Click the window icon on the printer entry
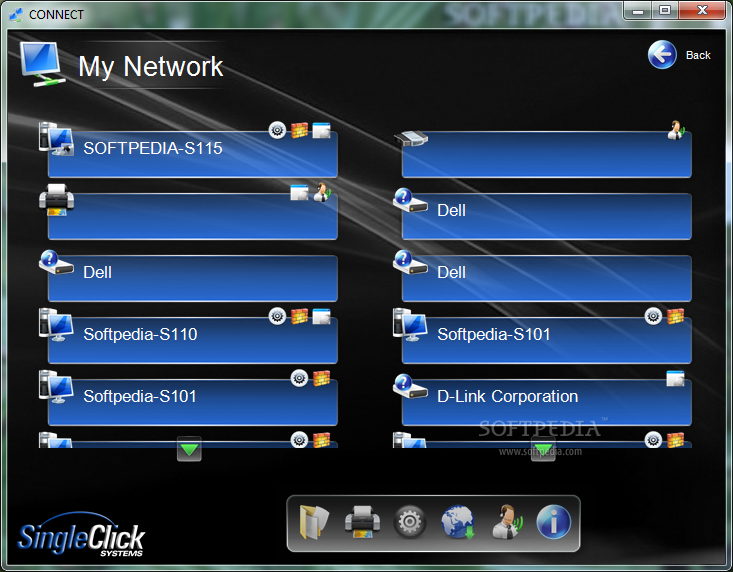This screenshot has width=733, height=572. pyautogui.click(x=300, y=192)
